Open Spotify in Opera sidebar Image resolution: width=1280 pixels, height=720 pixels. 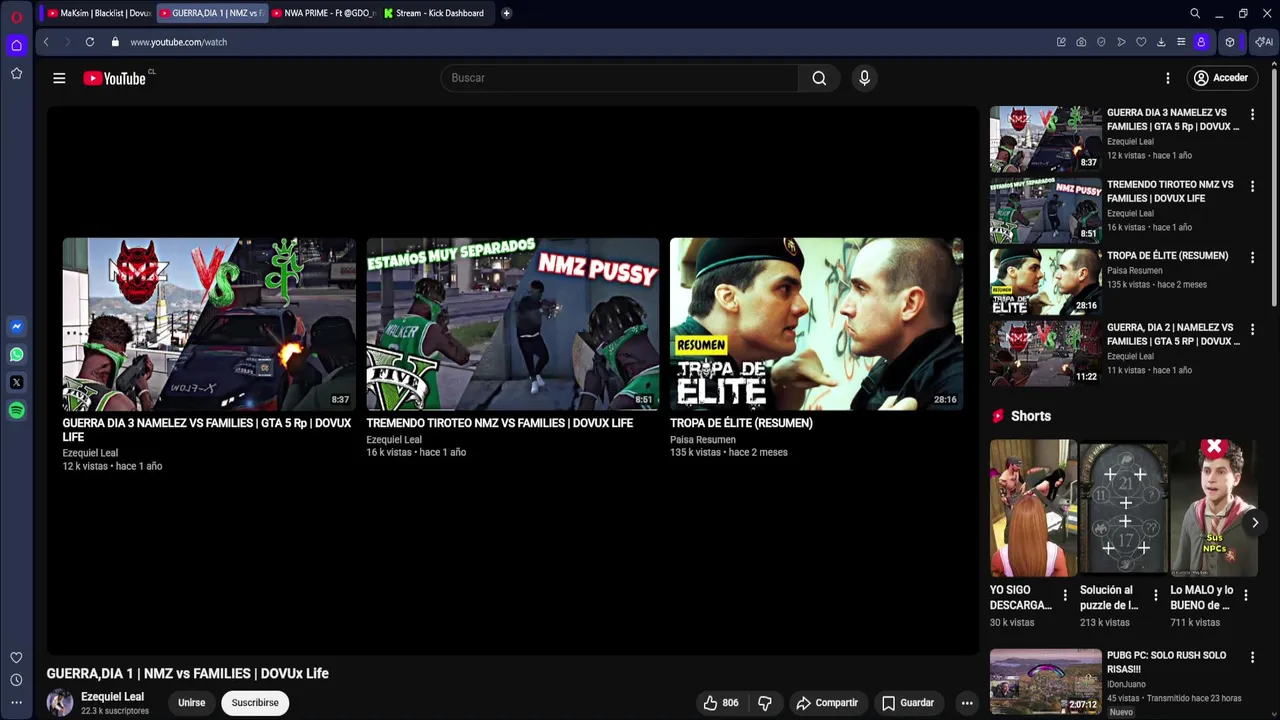point(16,410)
